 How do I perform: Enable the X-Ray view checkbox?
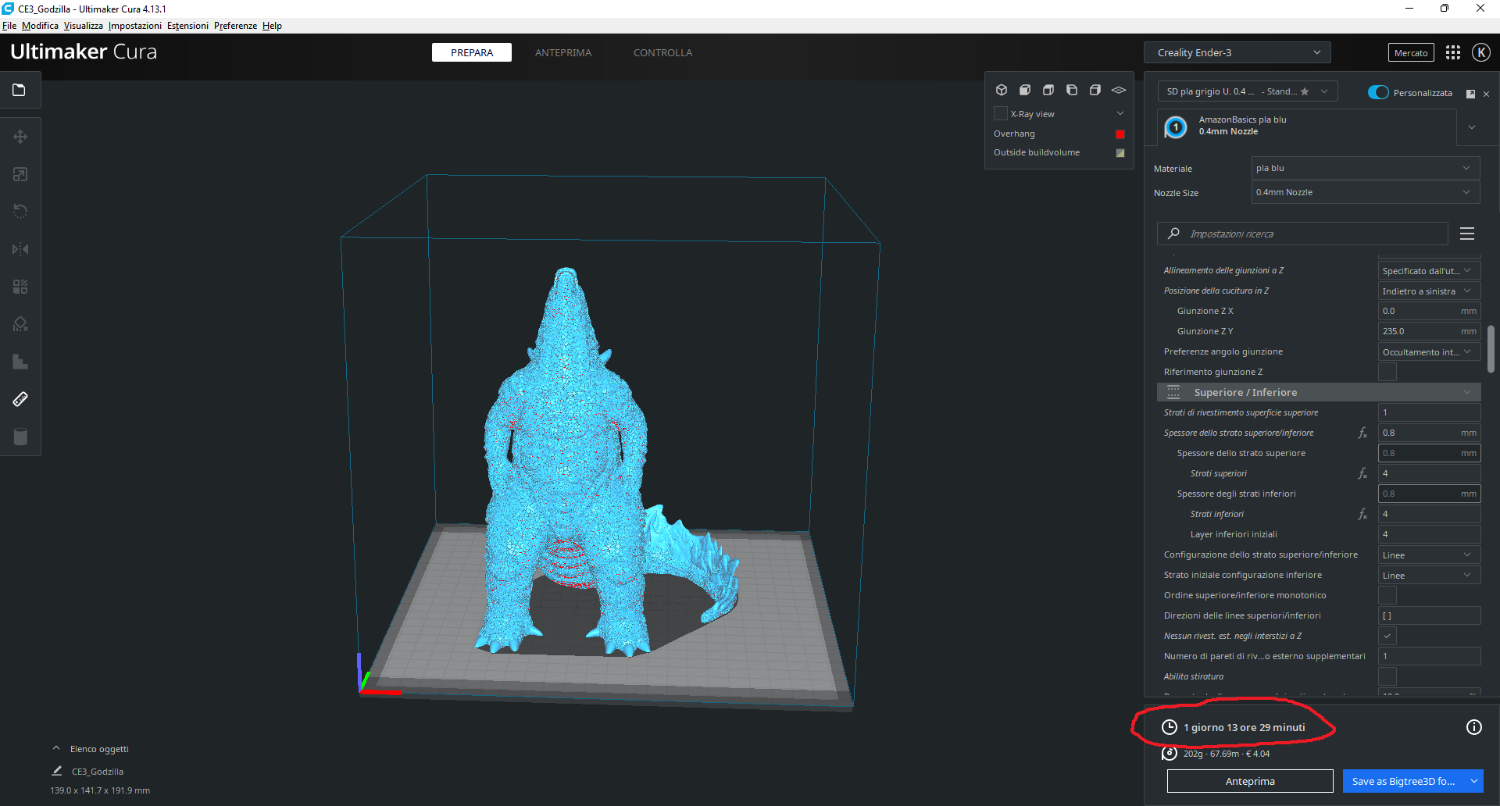[1000, 114]
